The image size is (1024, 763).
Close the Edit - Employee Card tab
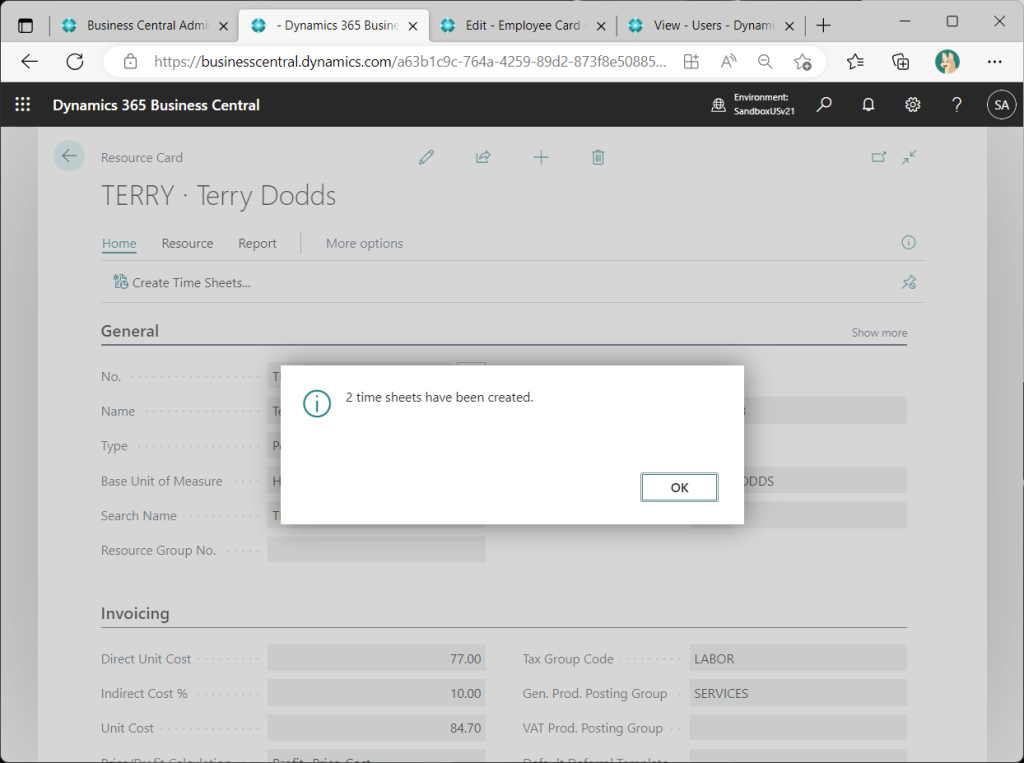pos(601,26)
